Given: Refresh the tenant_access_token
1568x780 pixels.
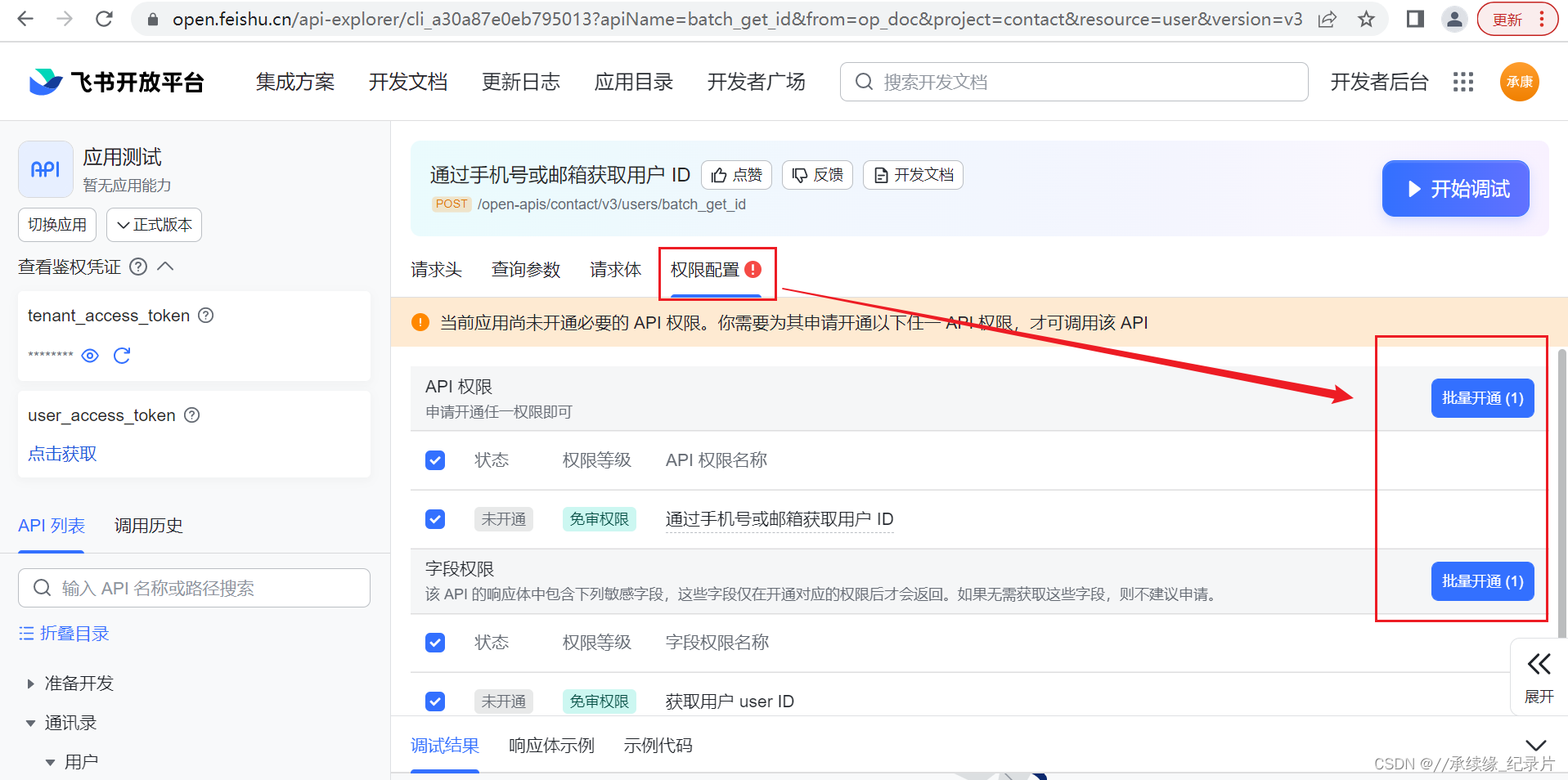Looking at the screenshot, I should 122,356.
